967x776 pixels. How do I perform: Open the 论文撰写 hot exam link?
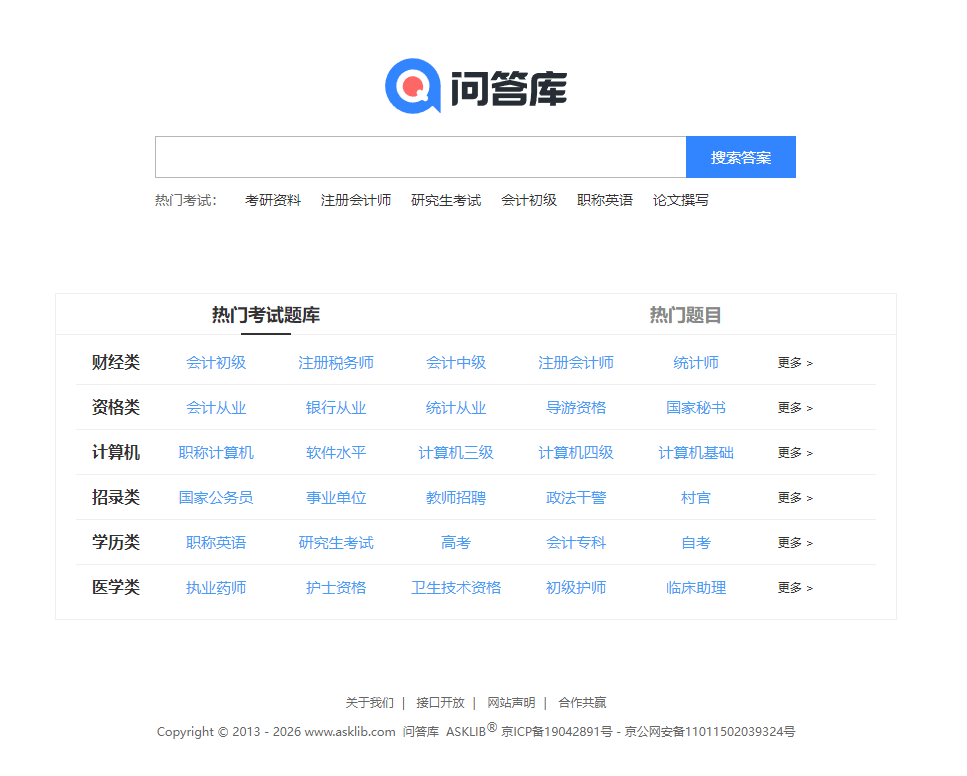[x=681, y=200]
